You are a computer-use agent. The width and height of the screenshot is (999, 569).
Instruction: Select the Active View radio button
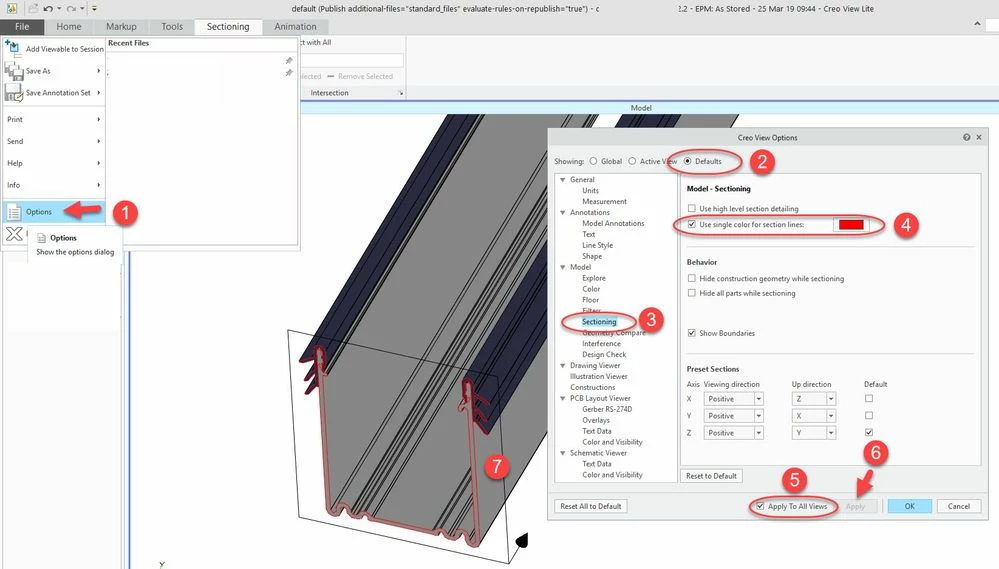632,161
